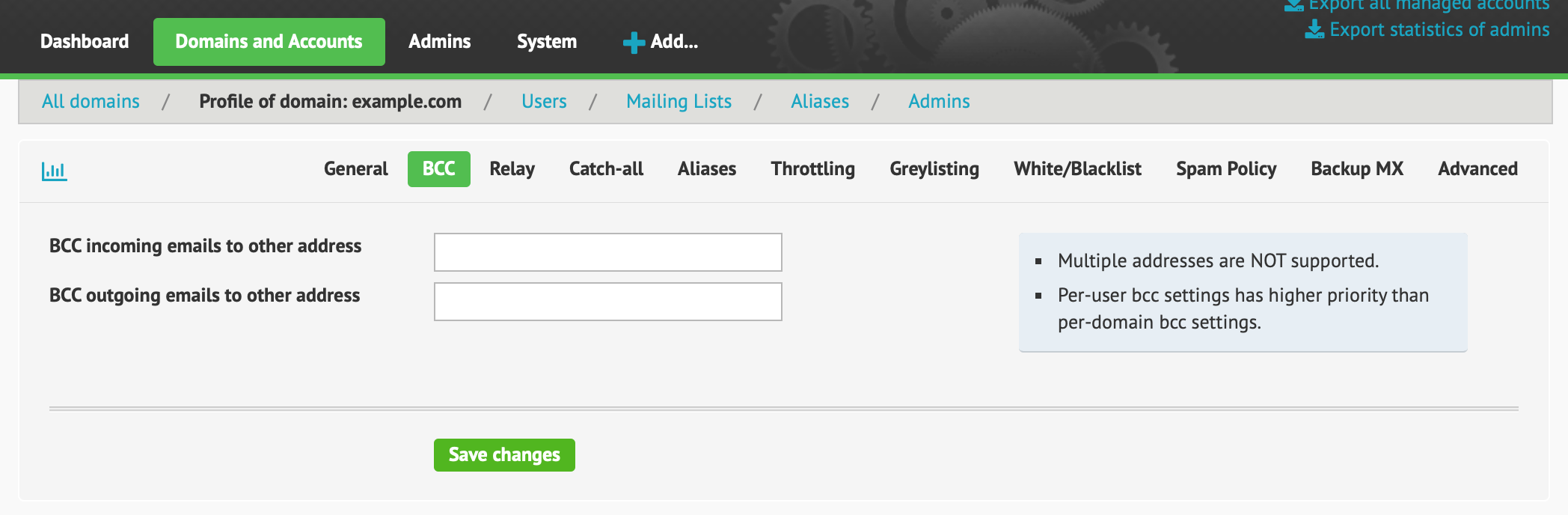Click the Save changes button
Screen dimensions: 1568x515
coord(504,455)
